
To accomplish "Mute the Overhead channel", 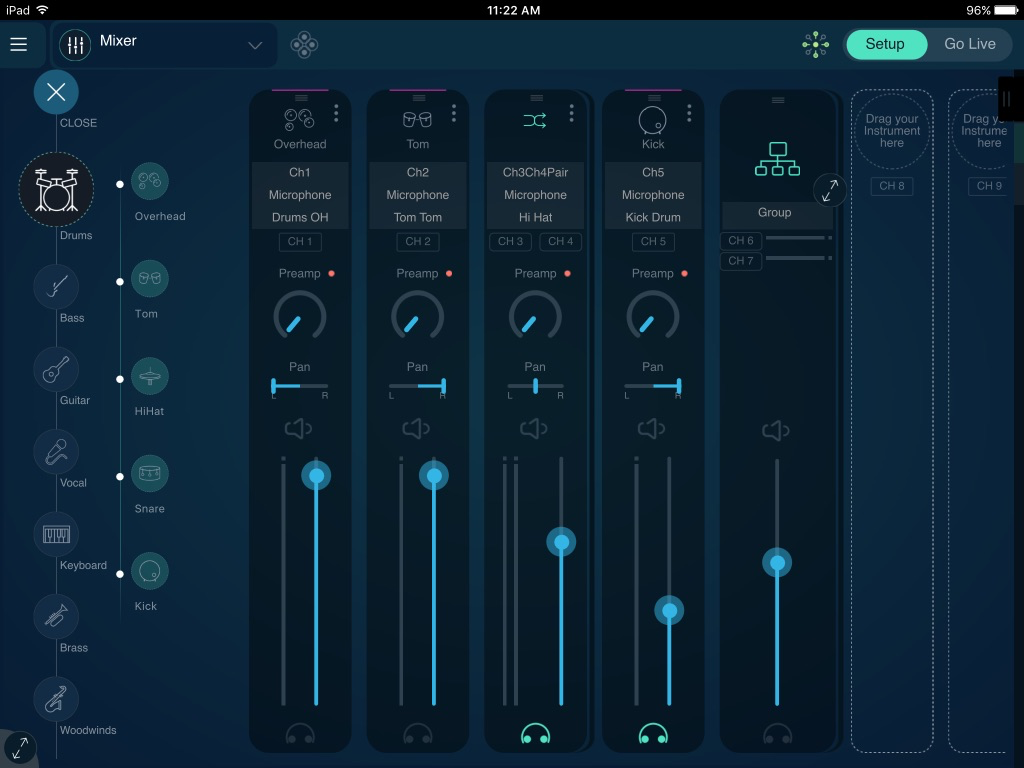I will (298, 429).
